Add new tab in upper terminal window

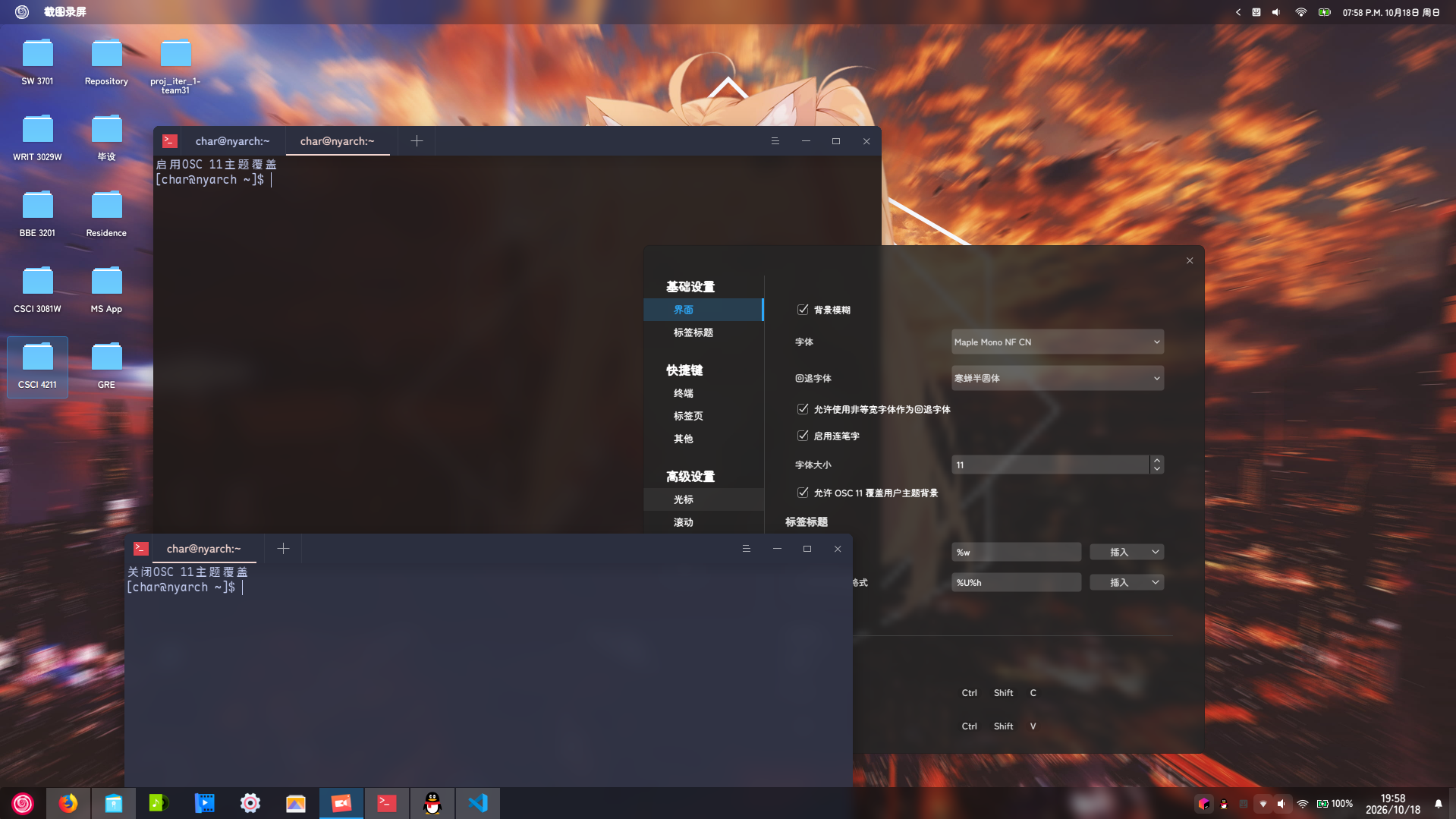(417, 141)
